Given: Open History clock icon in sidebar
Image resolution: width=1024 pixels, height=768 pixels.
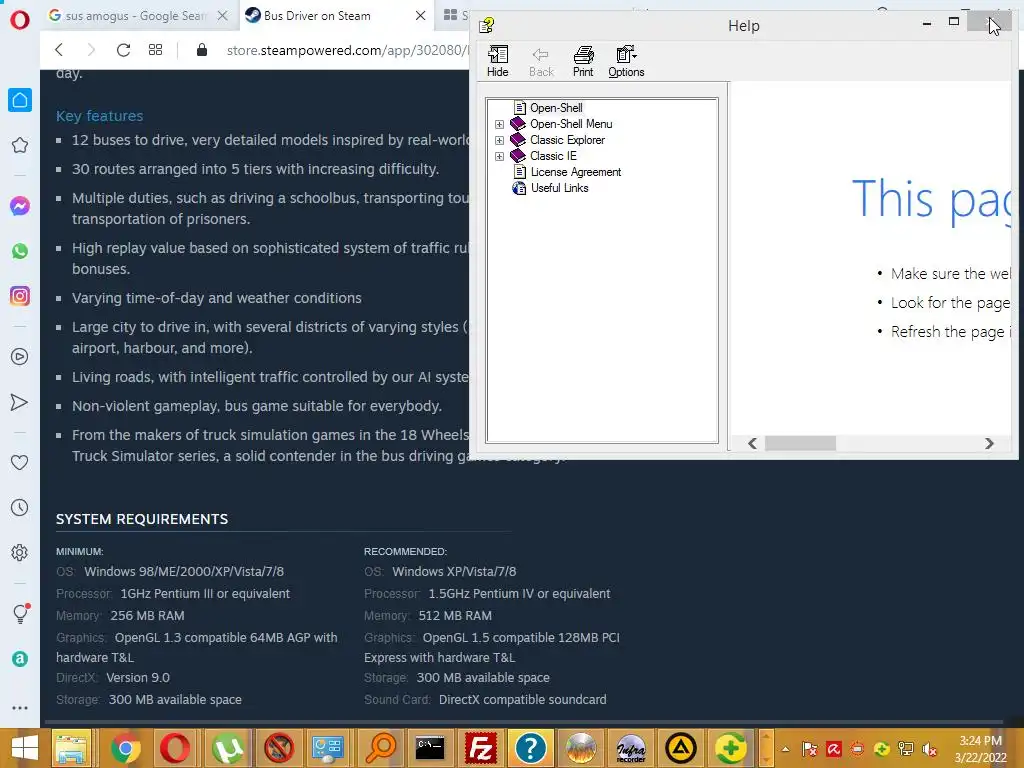Looking at the screenshot, I should click(x=20, y=507).
